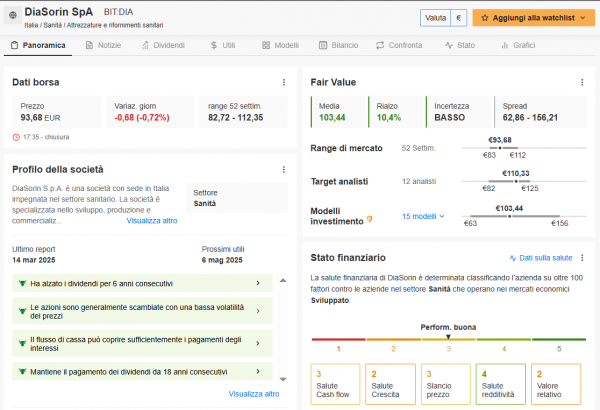Click the Italia / Sanità breadcrumb path

(x=94, y=25)
